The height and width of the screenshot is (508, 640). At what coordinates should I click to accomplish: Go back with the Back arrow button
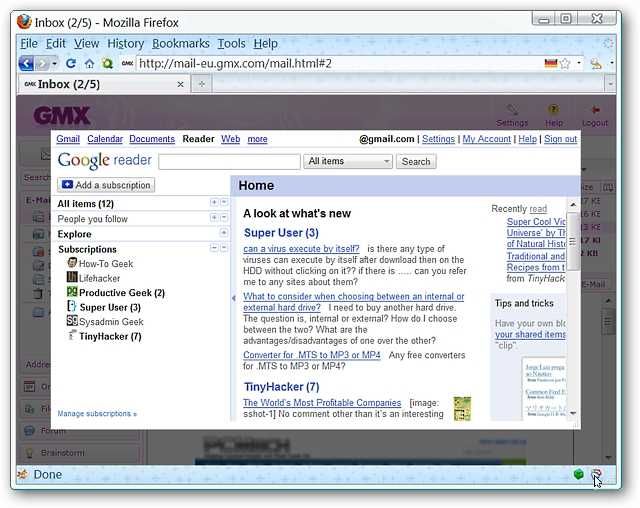pos(27,63)
